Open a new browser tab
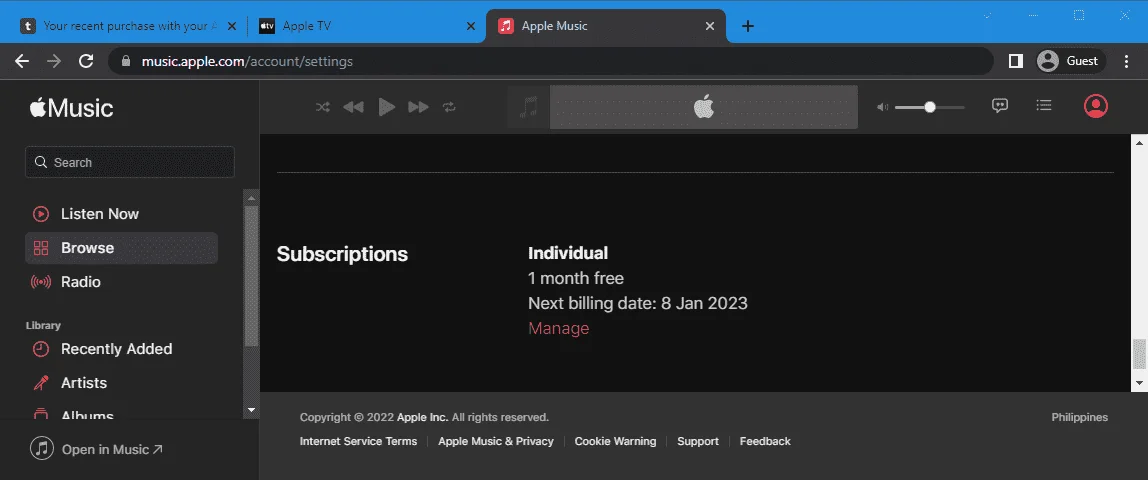This screenshot has width=1148, height=480. click(748, 26)
